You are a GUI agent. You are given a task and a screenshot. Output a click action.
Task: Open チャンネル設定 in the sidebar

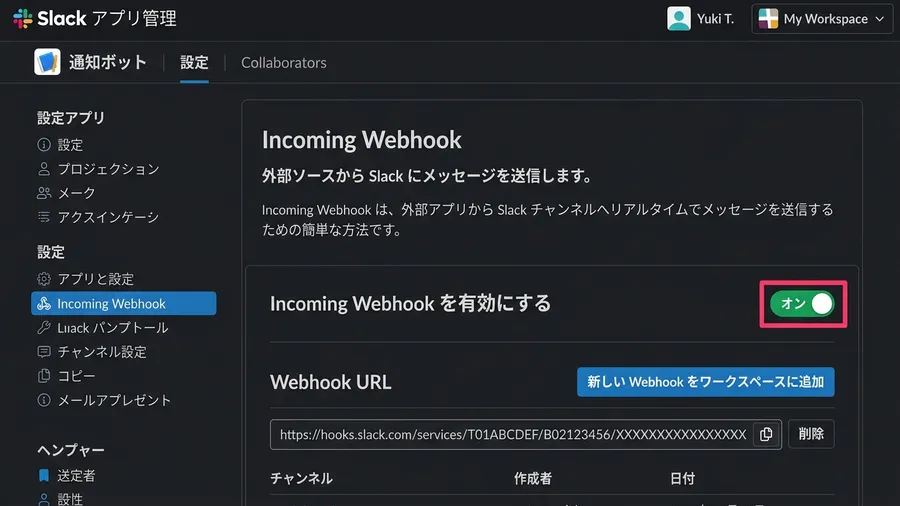(x=102, y=352)
